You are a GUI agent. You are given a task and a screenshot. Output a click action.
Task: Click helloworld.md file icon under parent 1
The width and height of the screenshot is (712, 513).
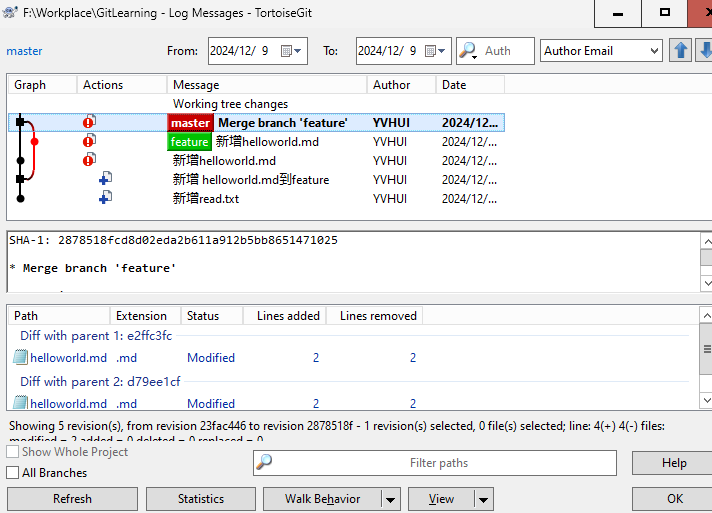tap(21, 357)
